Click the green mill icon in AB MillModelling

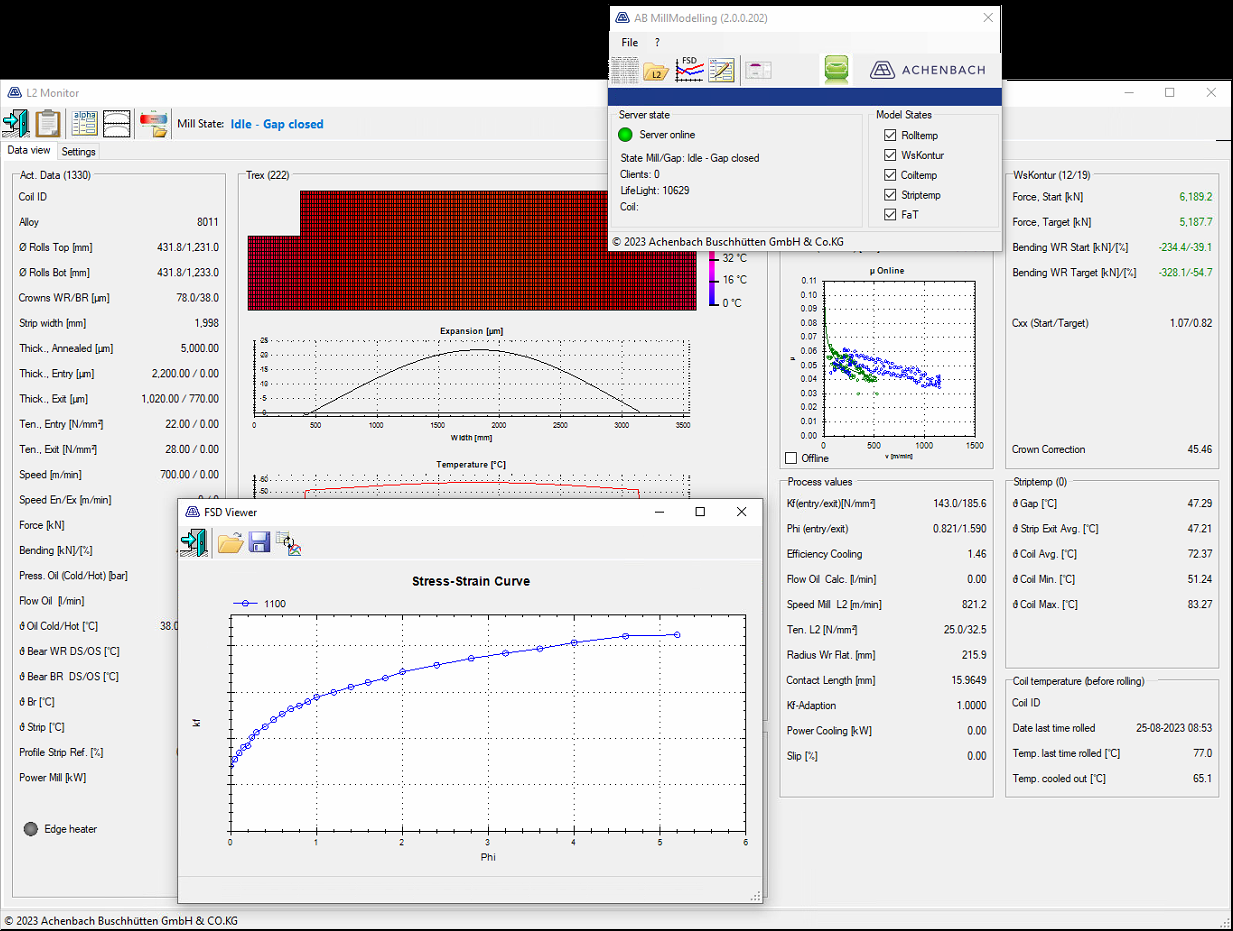tap(837, 69)
